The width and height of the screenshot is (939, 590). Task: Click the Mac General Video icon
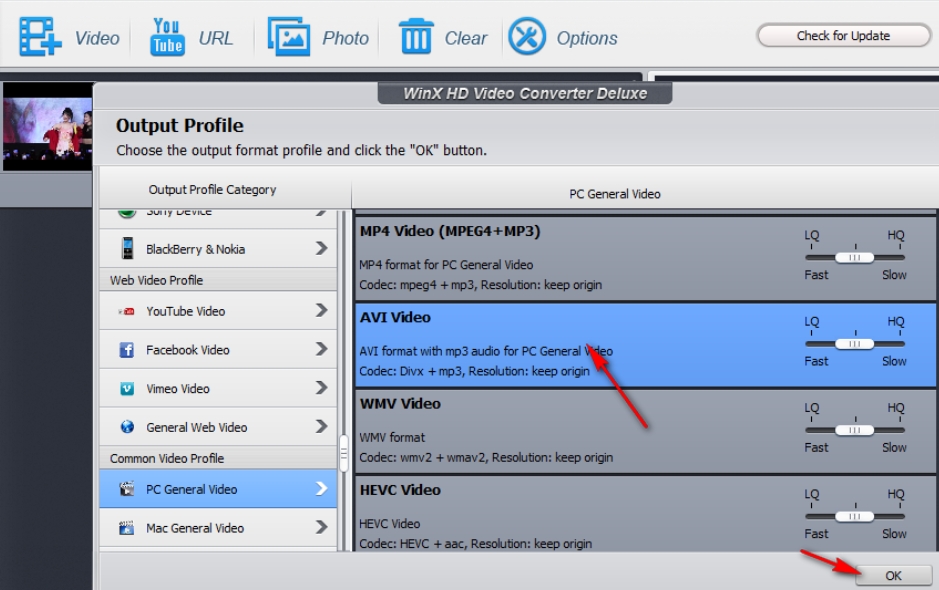tap(126, 528)
